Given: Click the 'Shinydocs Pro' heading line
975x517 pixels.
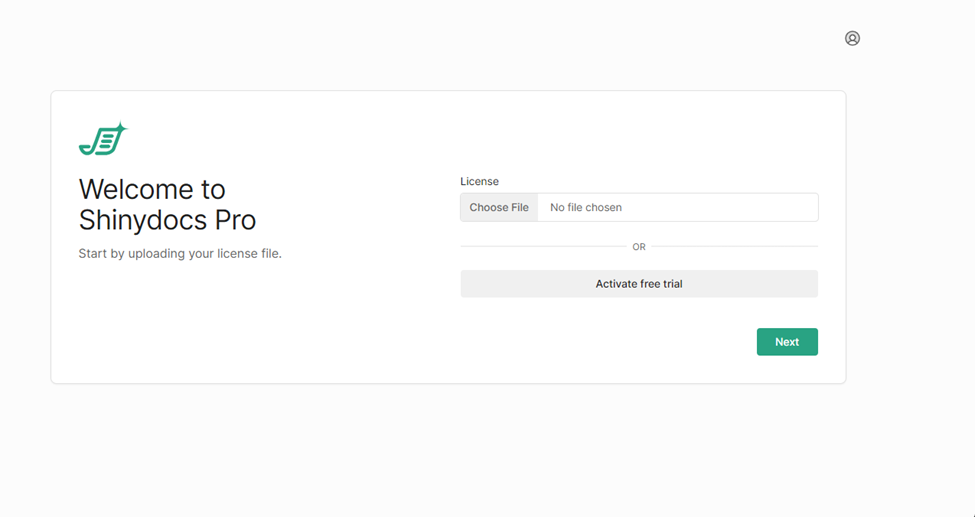Looking at the screenshot, I should point(167,220).
